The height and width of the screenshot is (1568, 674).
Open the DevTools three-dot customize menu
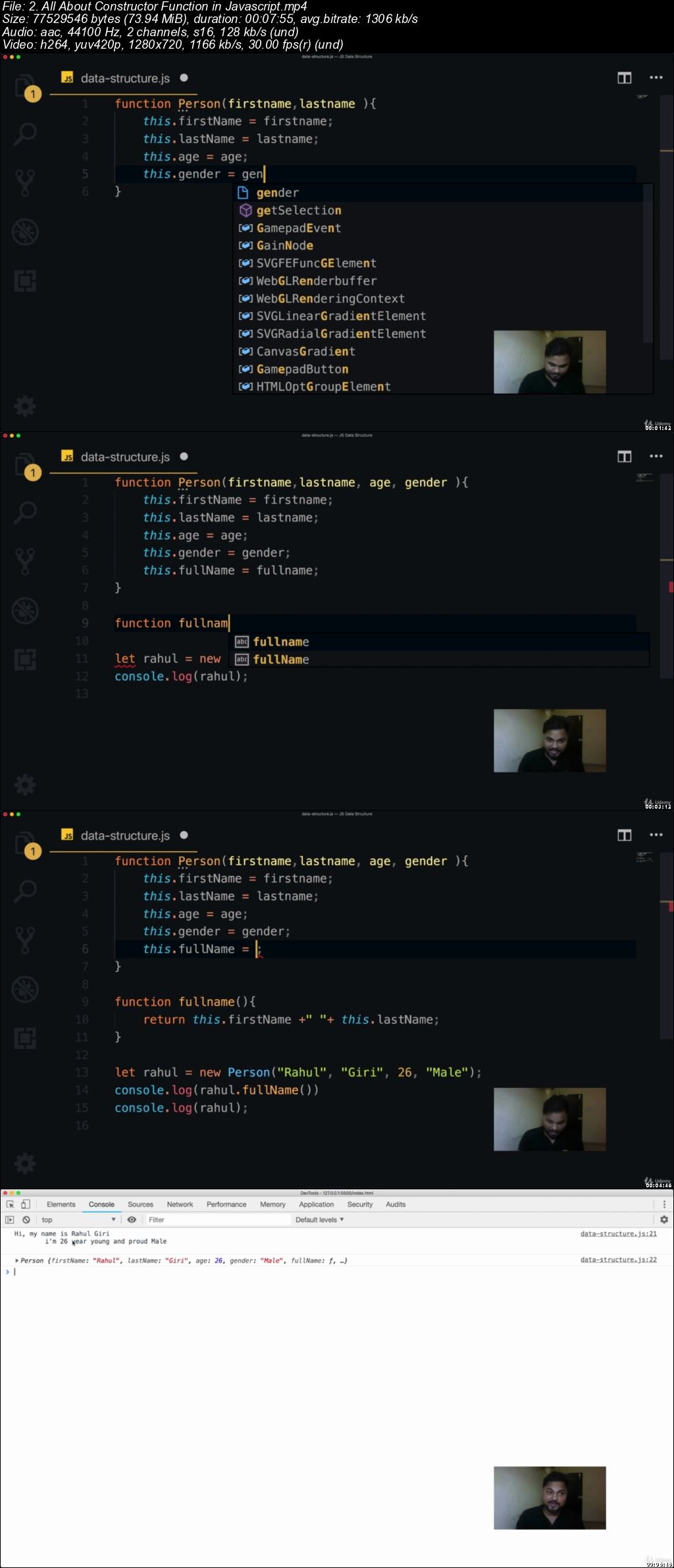click(x=664, y=1204)
